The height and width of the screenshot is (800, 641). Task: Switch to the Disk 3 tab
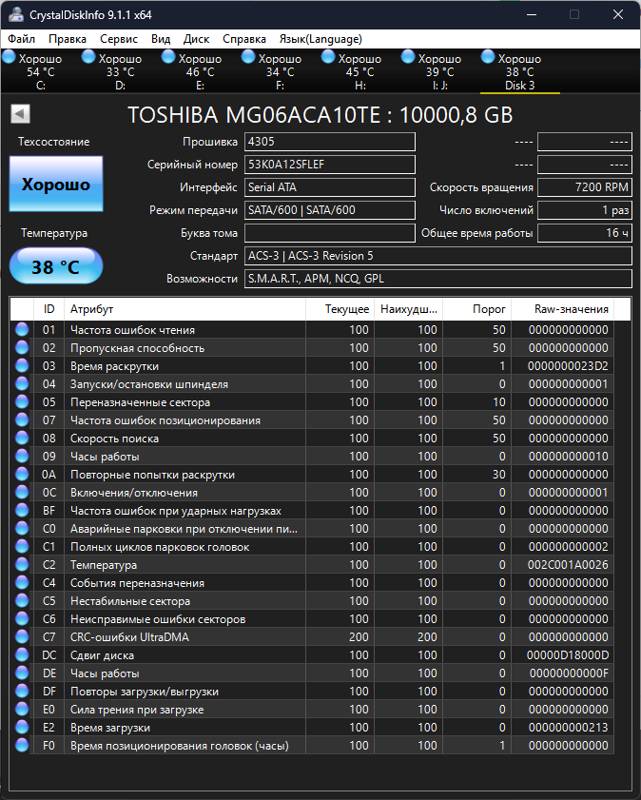(x=519, y=72)
